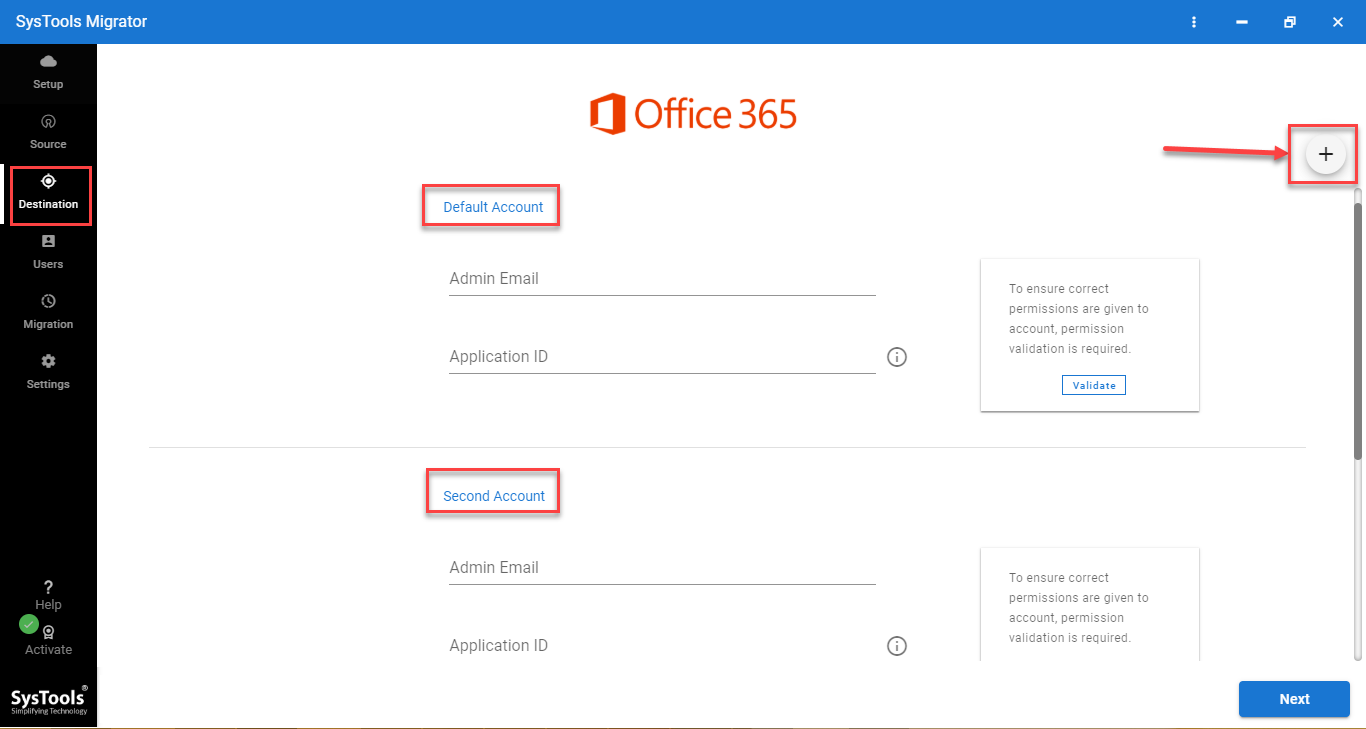The image size is (1366, 729).
Task: Minimize the SysTools Migrator window
Action: (x=1242, y=22)
